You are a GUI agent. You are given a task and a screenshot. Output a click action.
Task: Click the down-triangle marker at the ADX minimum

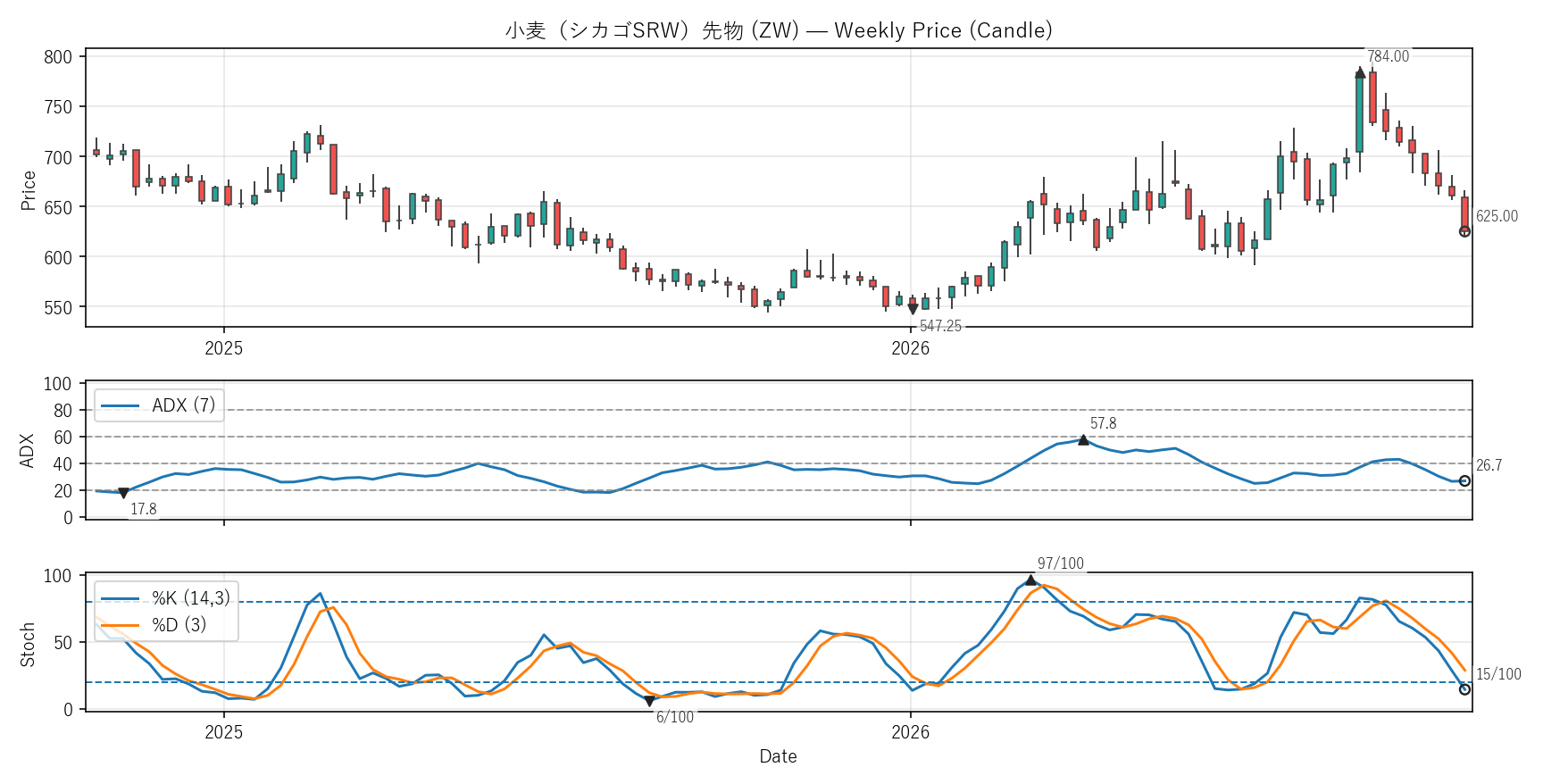tap(124, 493)
